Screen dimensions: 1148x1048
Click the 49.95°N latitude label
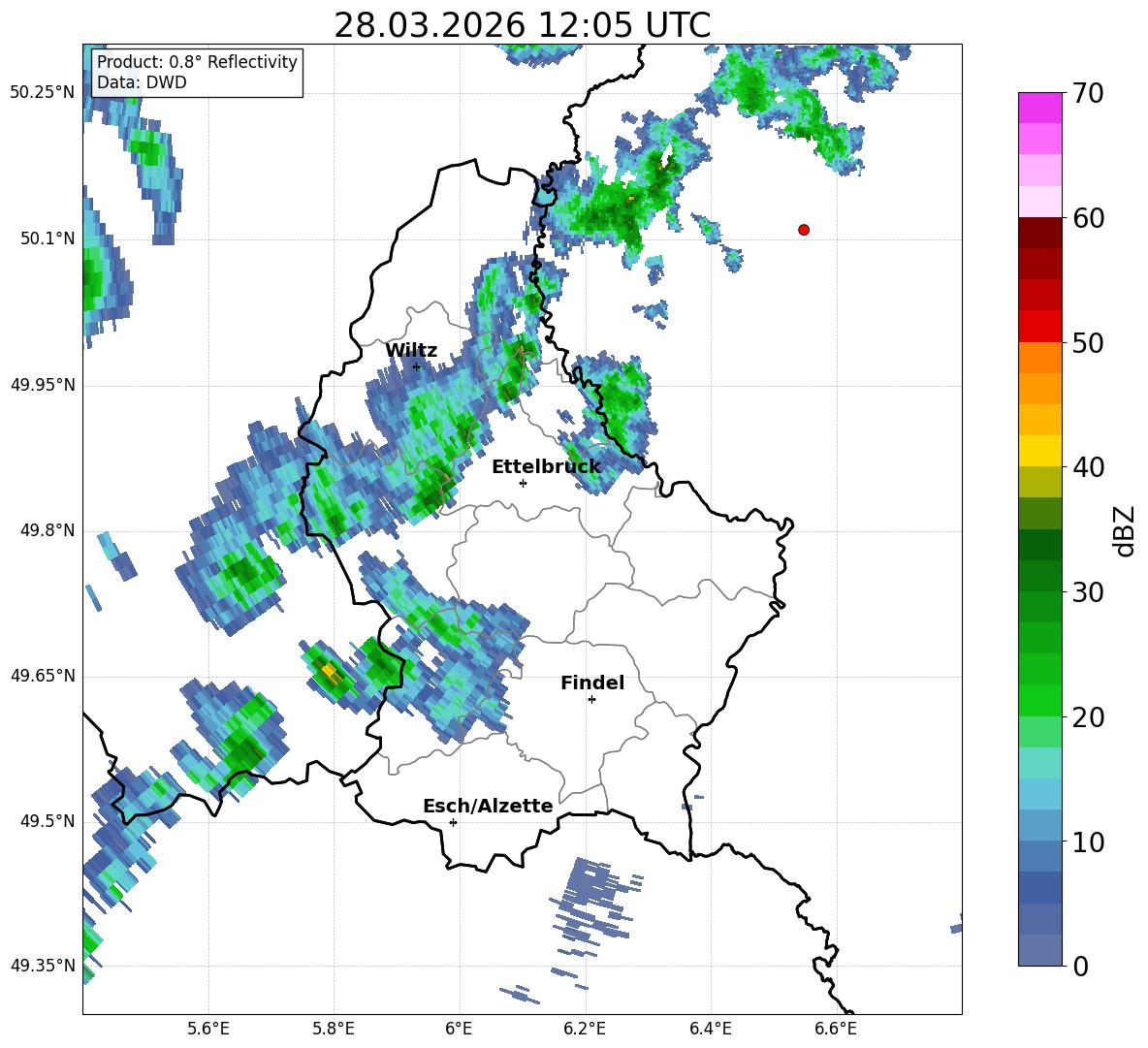(43, 384)
